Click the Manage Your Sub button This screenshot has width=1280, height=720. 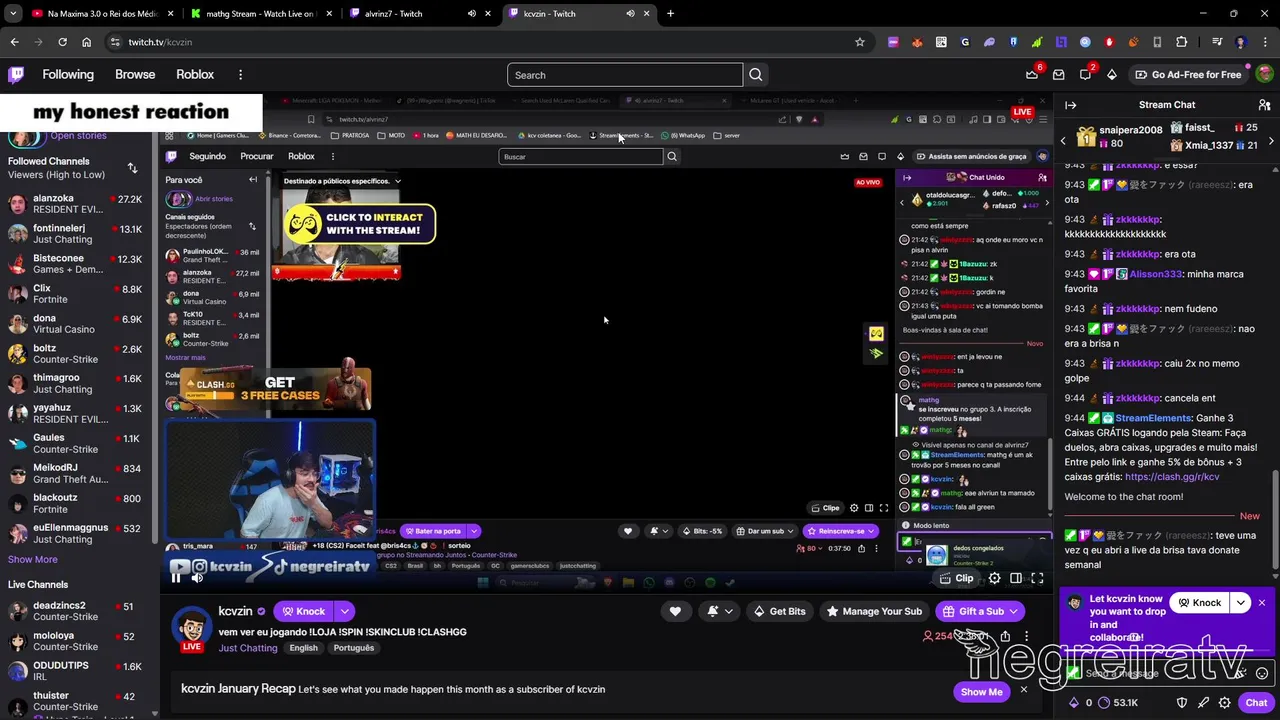coord(872,611)
